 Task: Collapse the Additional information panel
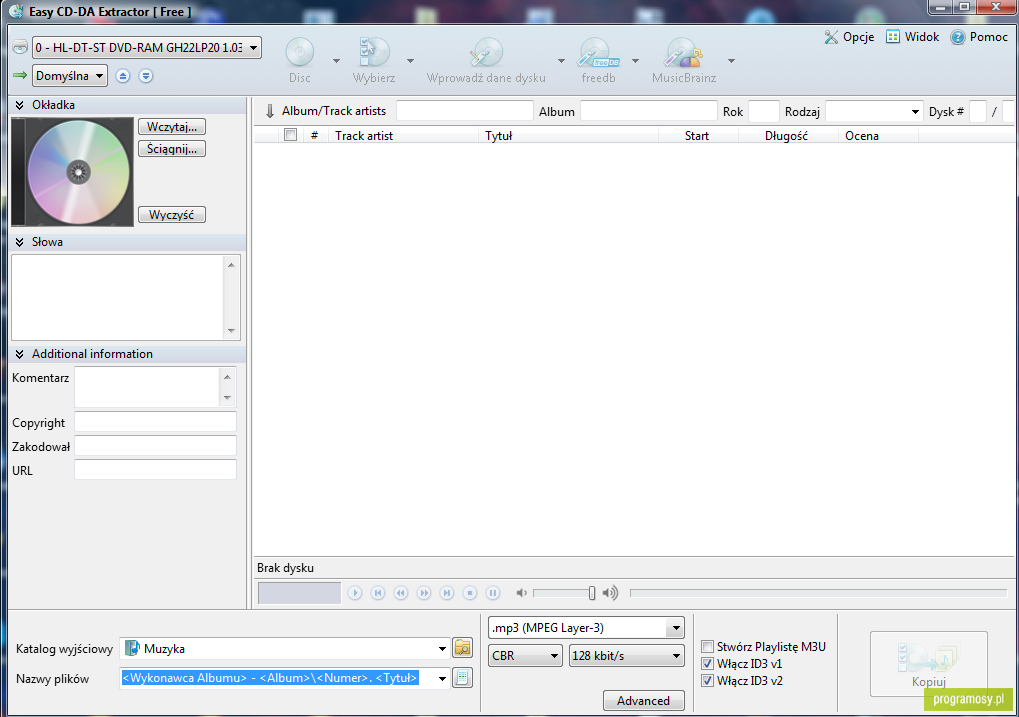(19, 354)
